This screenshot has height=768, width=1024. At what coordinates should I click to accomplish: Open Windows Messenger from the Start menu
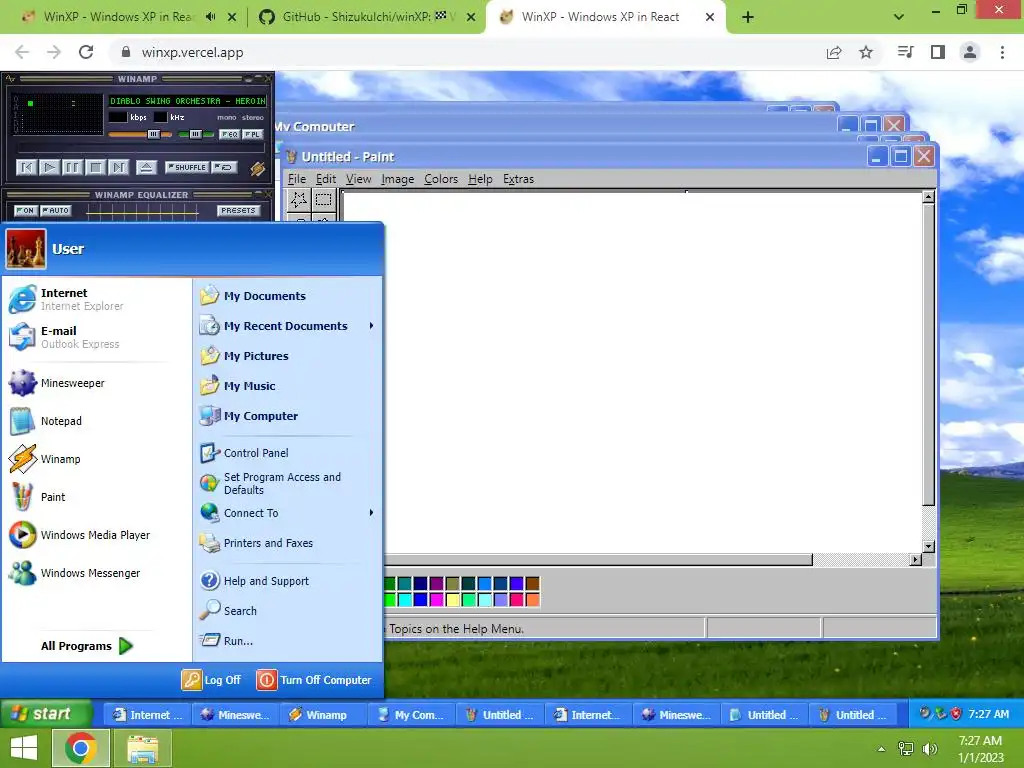pyautogui.click(x=97, y=573)
